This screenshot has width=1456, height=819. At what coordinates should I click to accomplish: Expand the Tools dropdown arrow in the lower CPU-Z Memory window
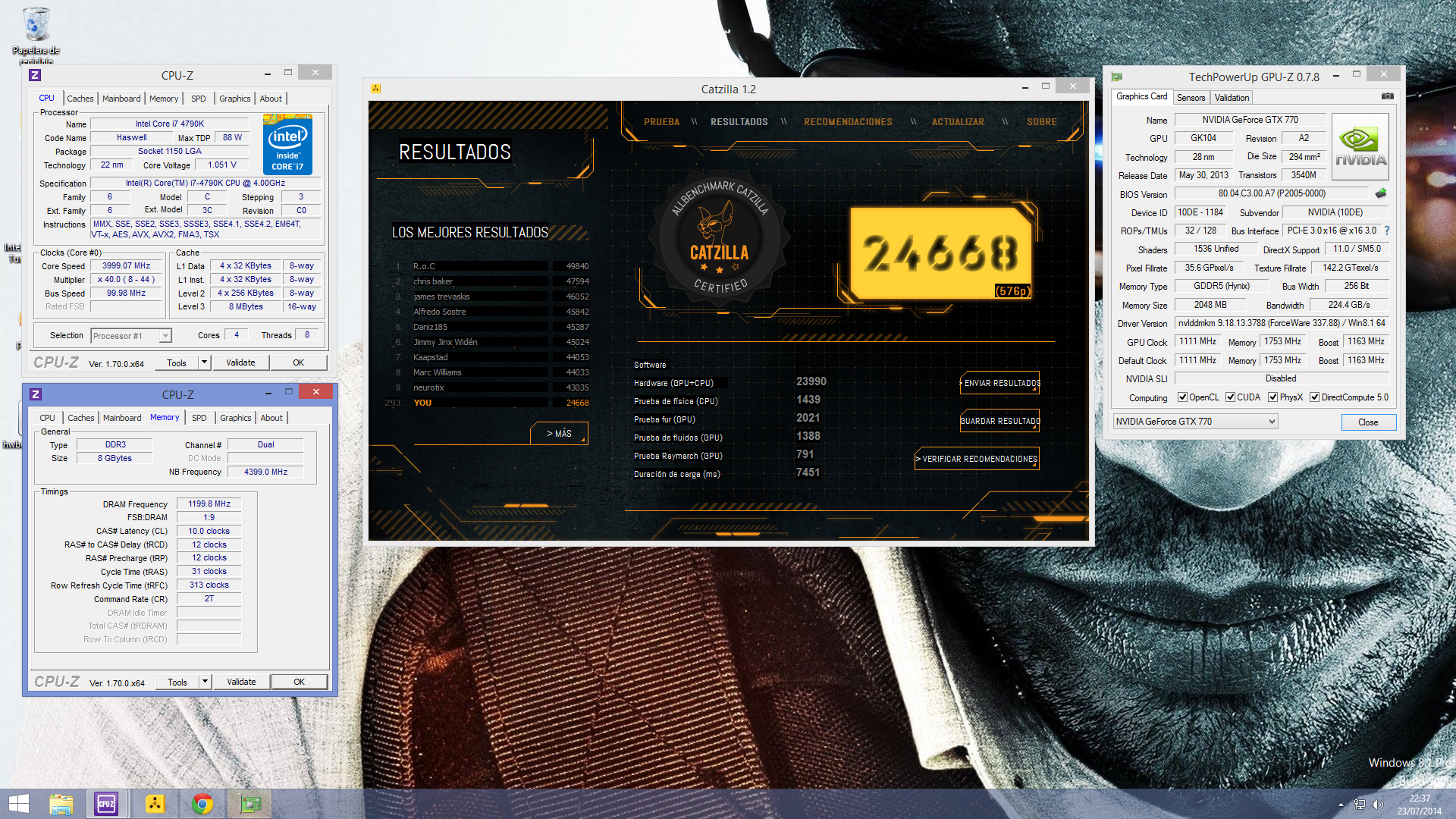[205, 682]
